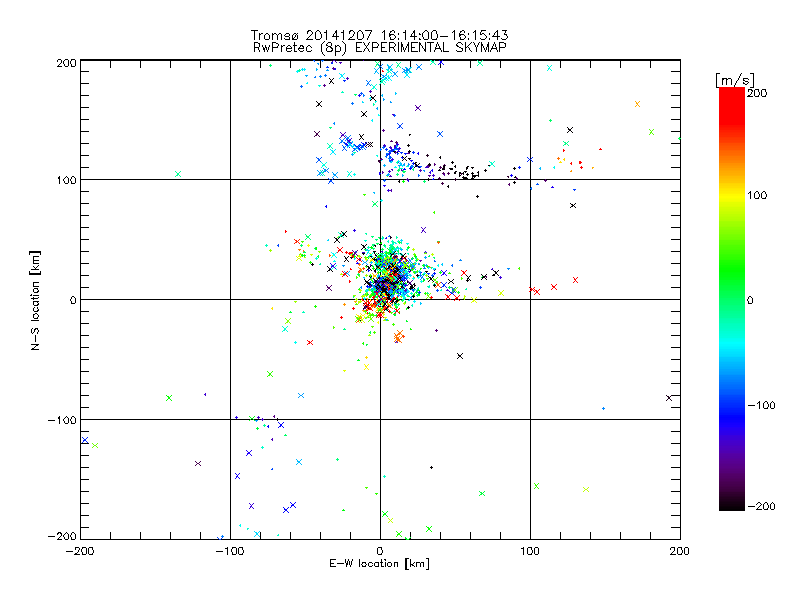Click the 'N-S location [km]' axis label

point(35,301)
